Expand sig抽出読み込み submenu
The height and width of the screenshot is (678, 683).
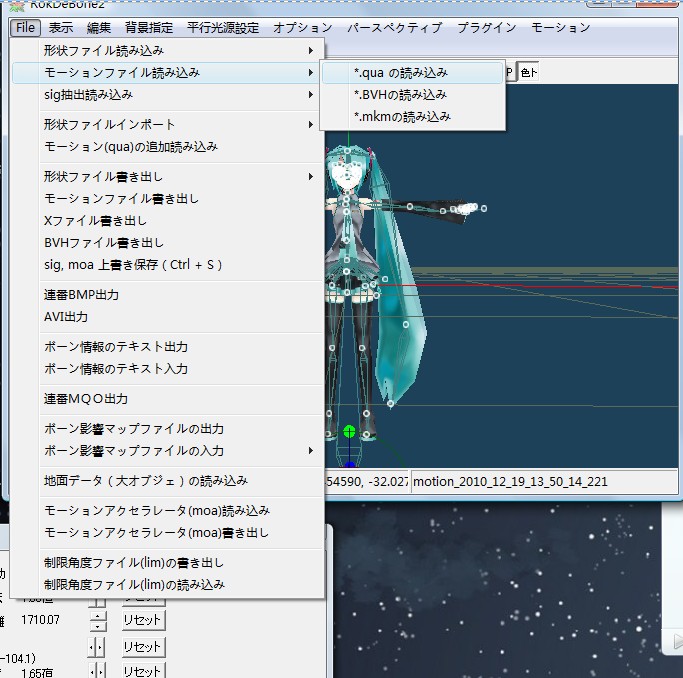[168, 94]
